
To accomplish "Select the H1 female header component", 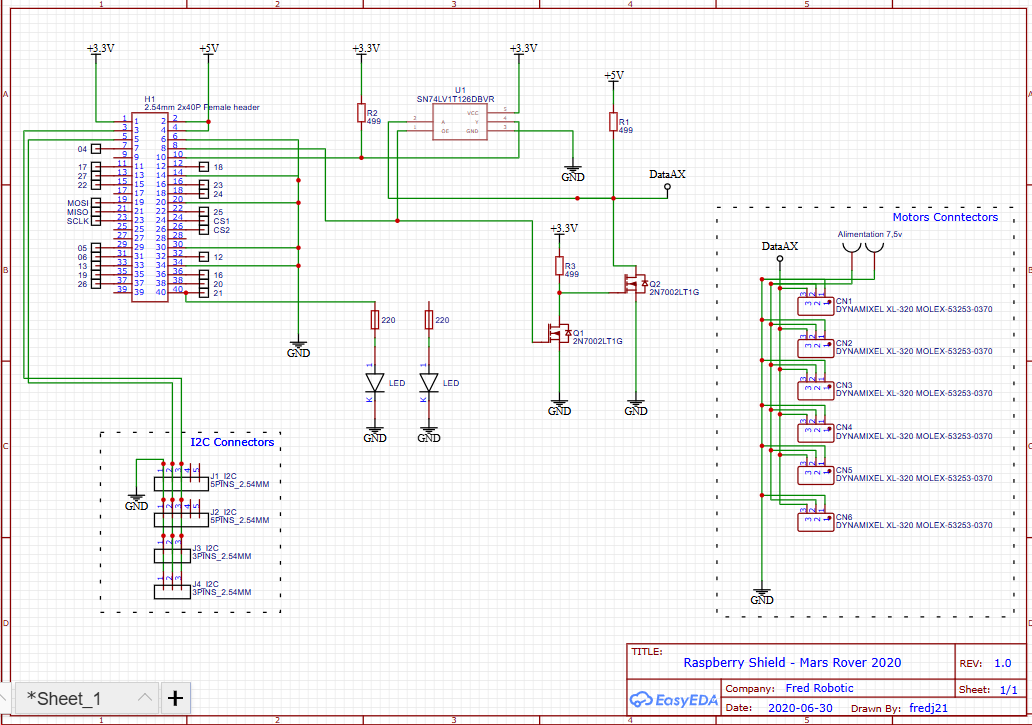I will tap(149, 207).
